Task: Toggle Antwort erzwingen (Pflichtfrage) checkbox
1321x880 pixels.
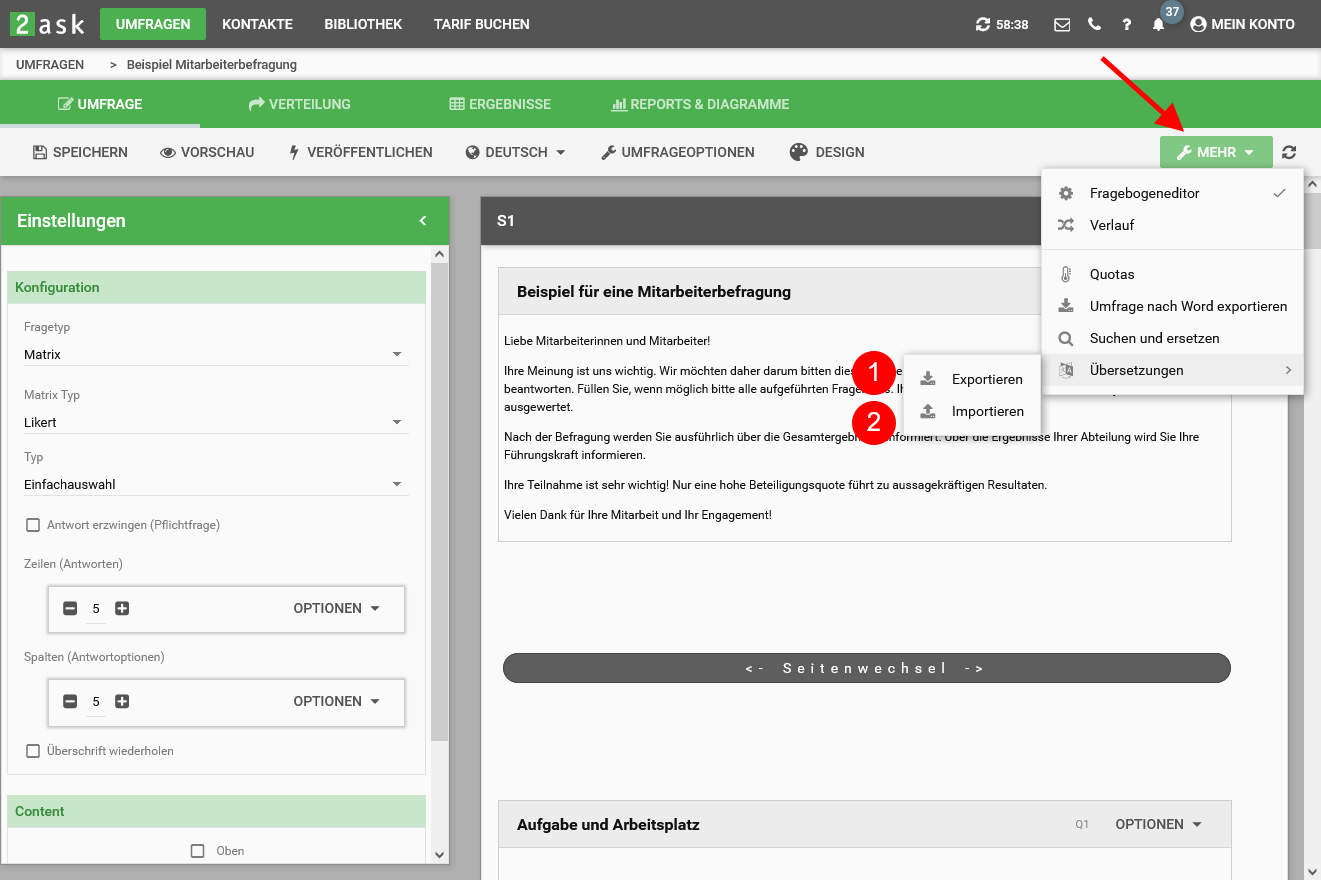Action: pos(33,525)
